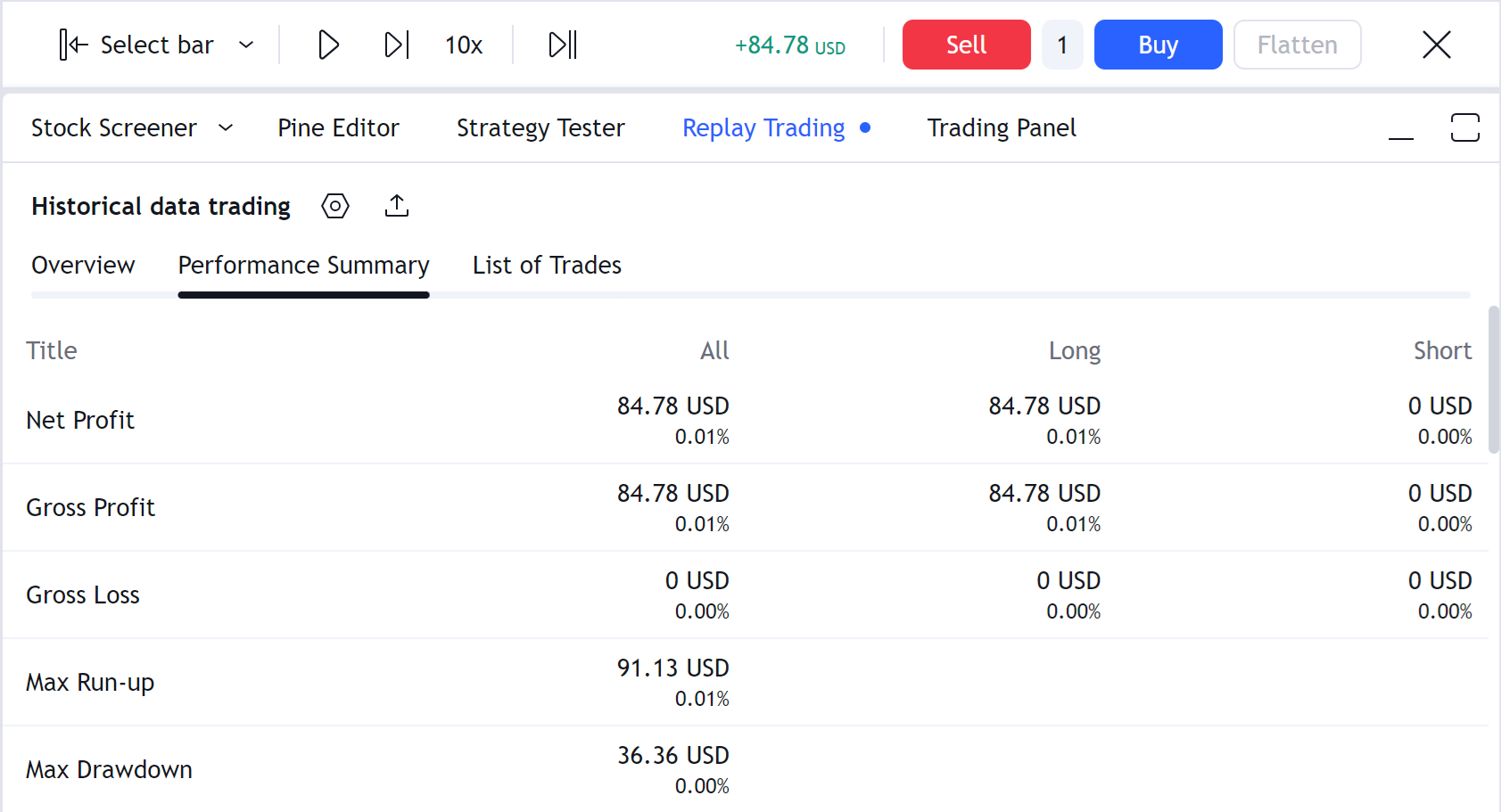
Task: Step forward one bar in replay
Action: [x=396, y=45]
